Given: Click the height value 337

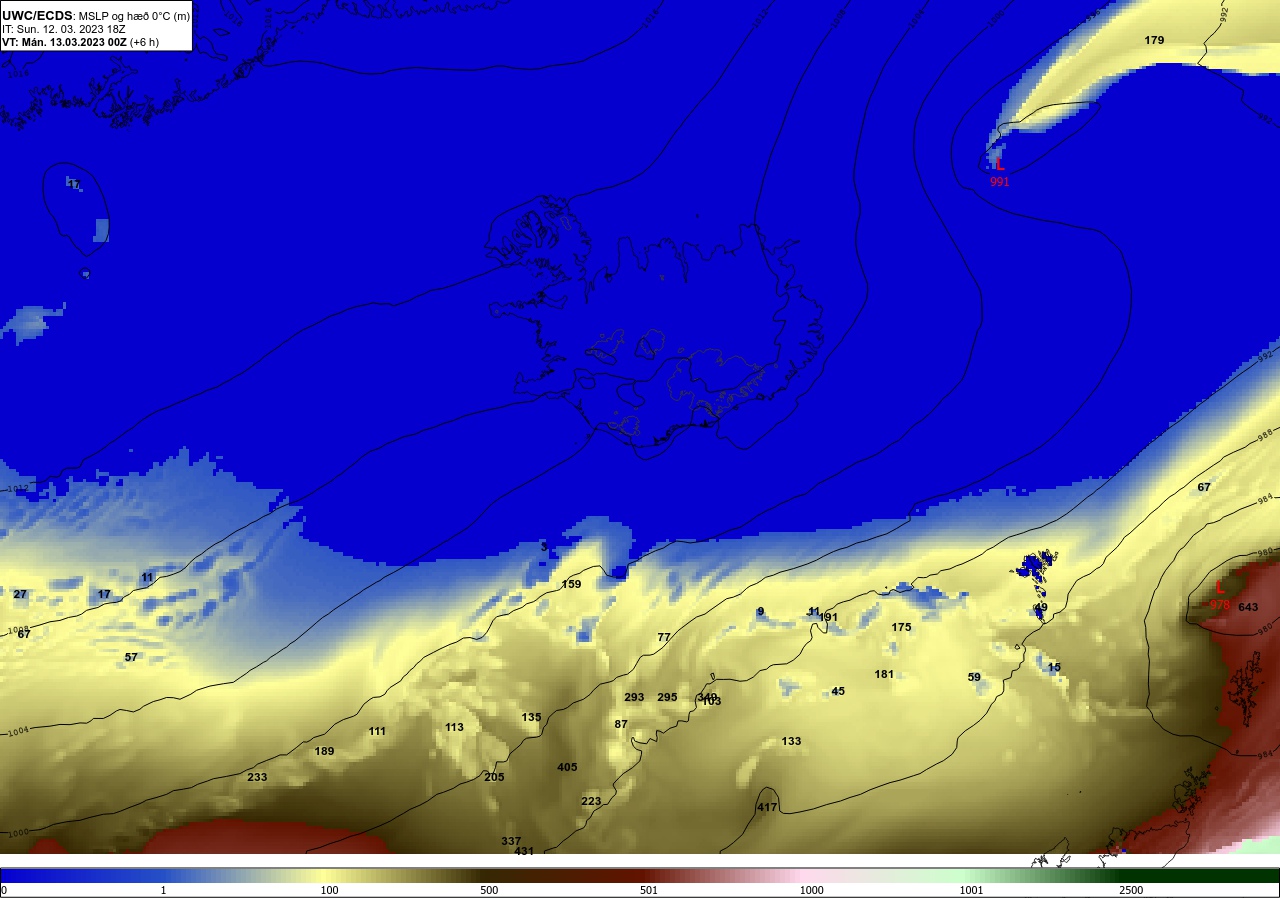Looking at the screenshot, I should (511, 841).
